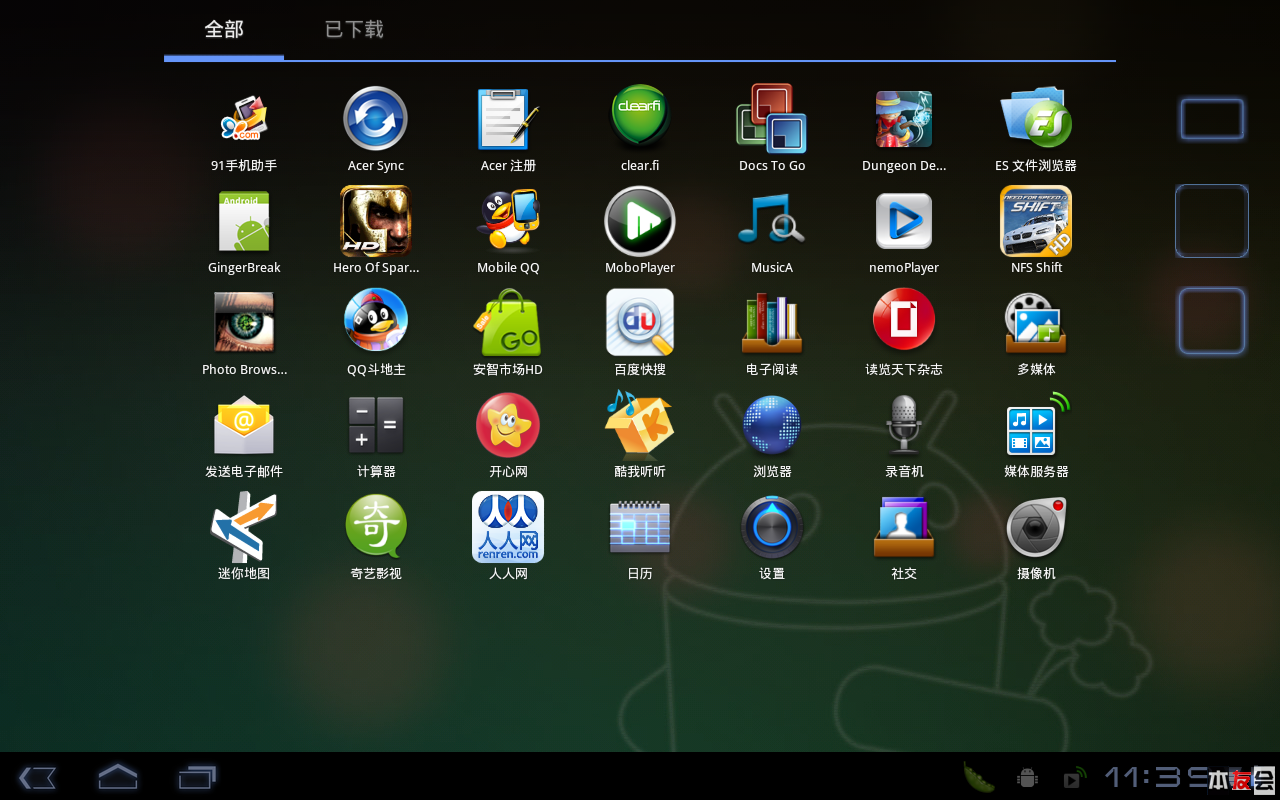Open the 日历 calendar app
The height and width of the screenshot is (800, 1280).
[640, 528]
